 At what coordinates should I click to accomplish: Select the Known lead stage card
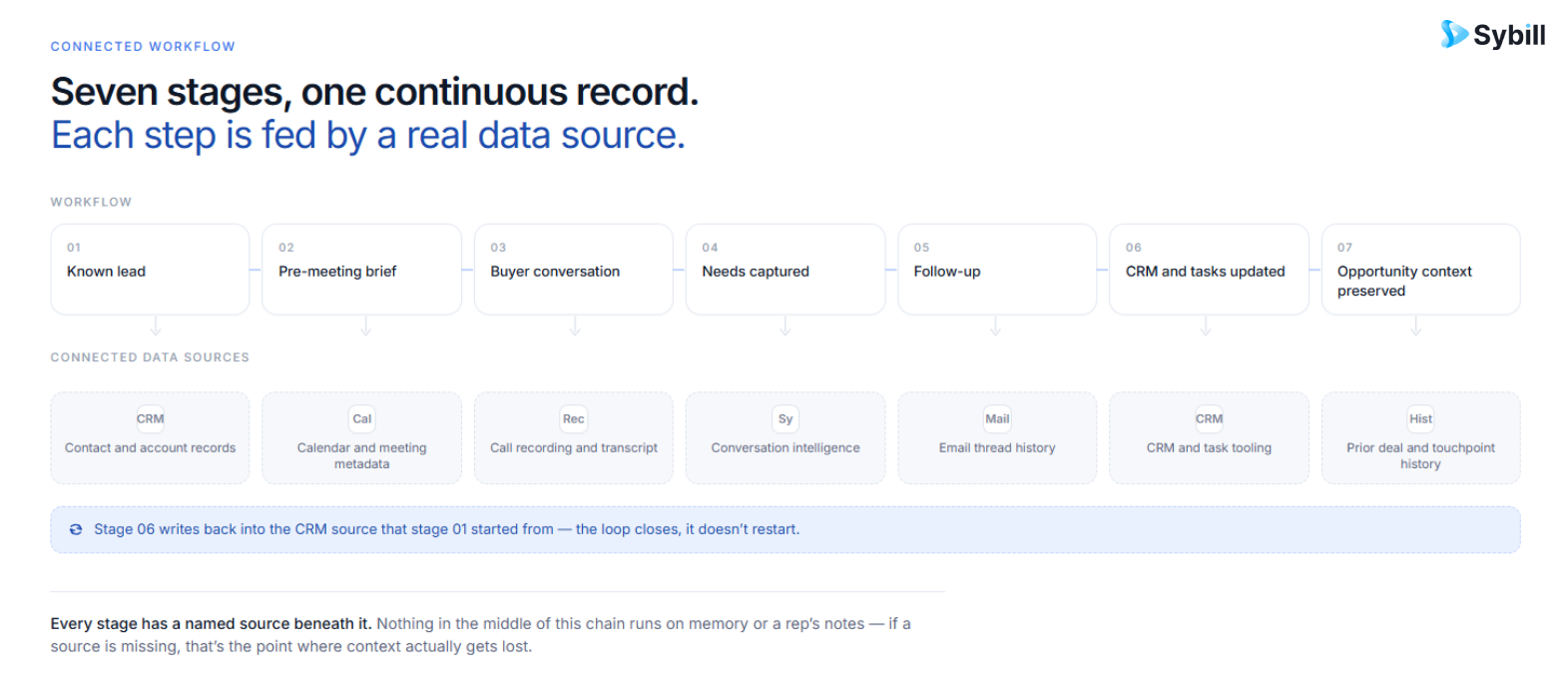(150, 270)
